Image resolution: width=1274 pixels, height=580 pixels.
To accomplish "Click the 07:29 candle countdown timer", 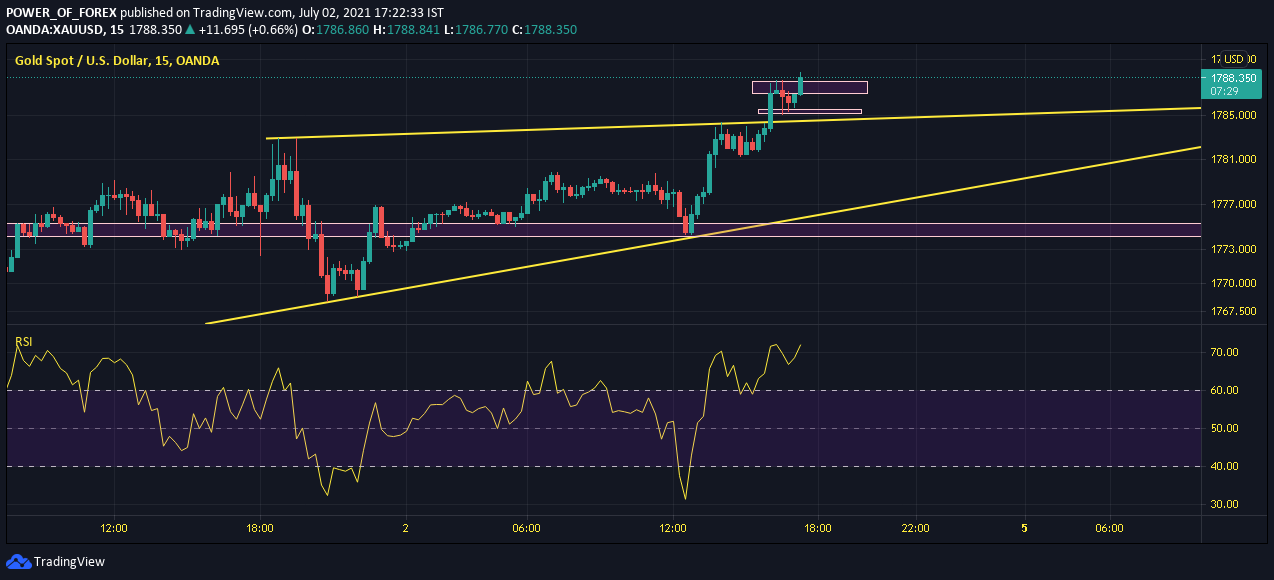I will click(x=1225, y=90).
